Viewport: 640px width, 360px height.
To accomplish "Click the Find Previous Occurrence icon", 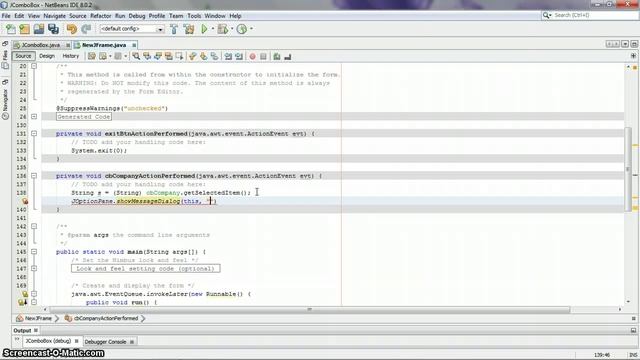I will pyautogui.click(x=147, y=56).
